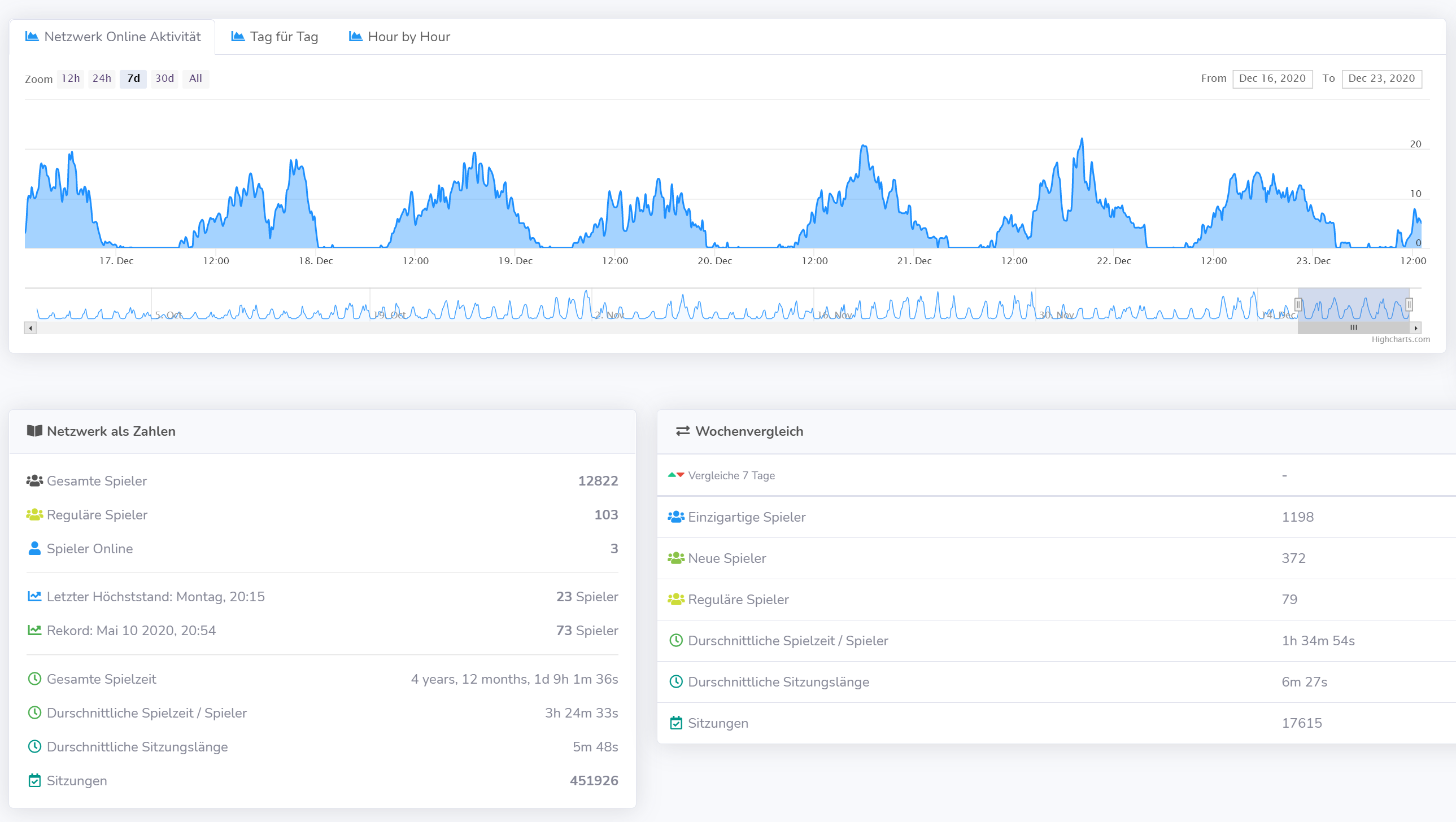This screenshot has width=1456, height=822.
Task: Enable the 30d zoom range
Action: pyautogui.click(x=164, y=78)
